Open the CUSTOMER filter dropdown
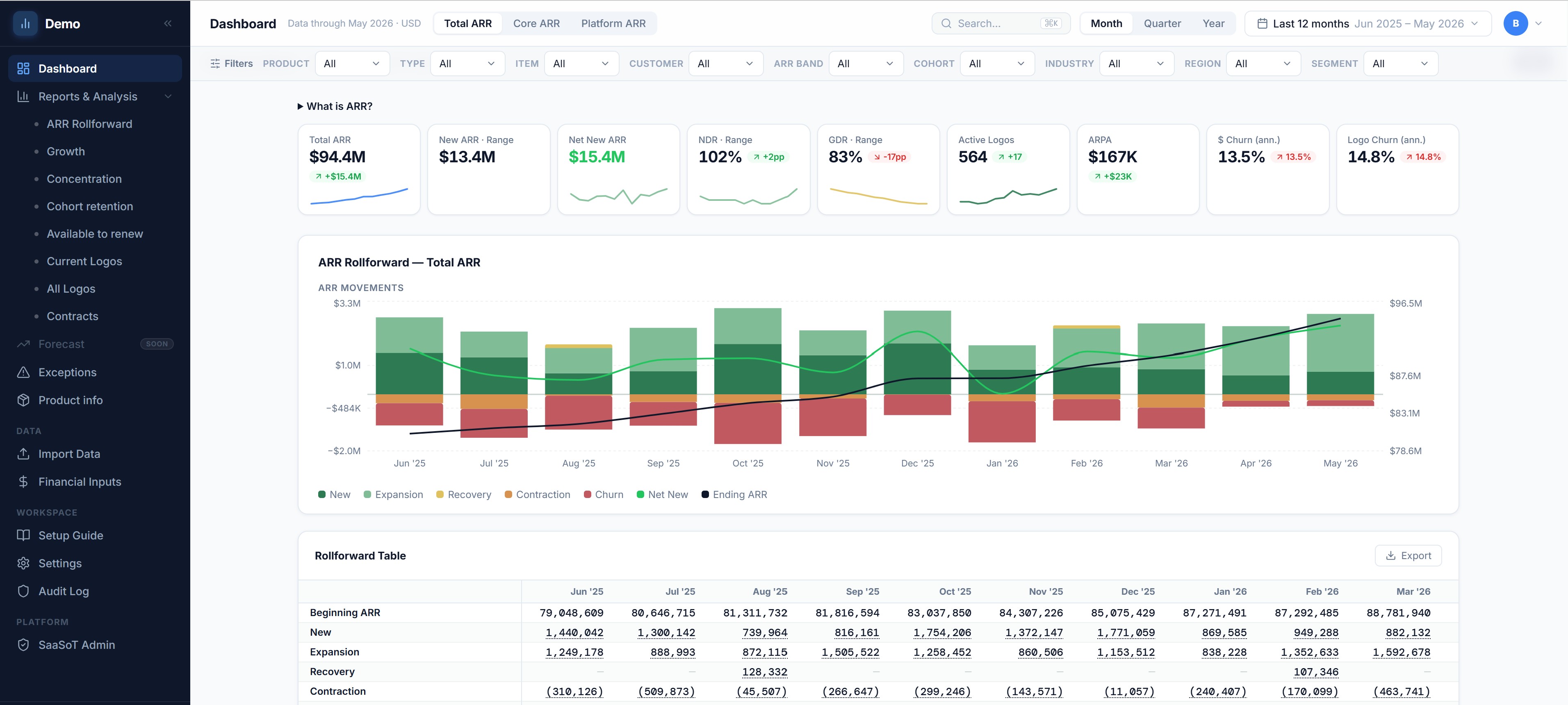Image resolution: width=1568 pixels, height=705 pixels. [725, 63]
